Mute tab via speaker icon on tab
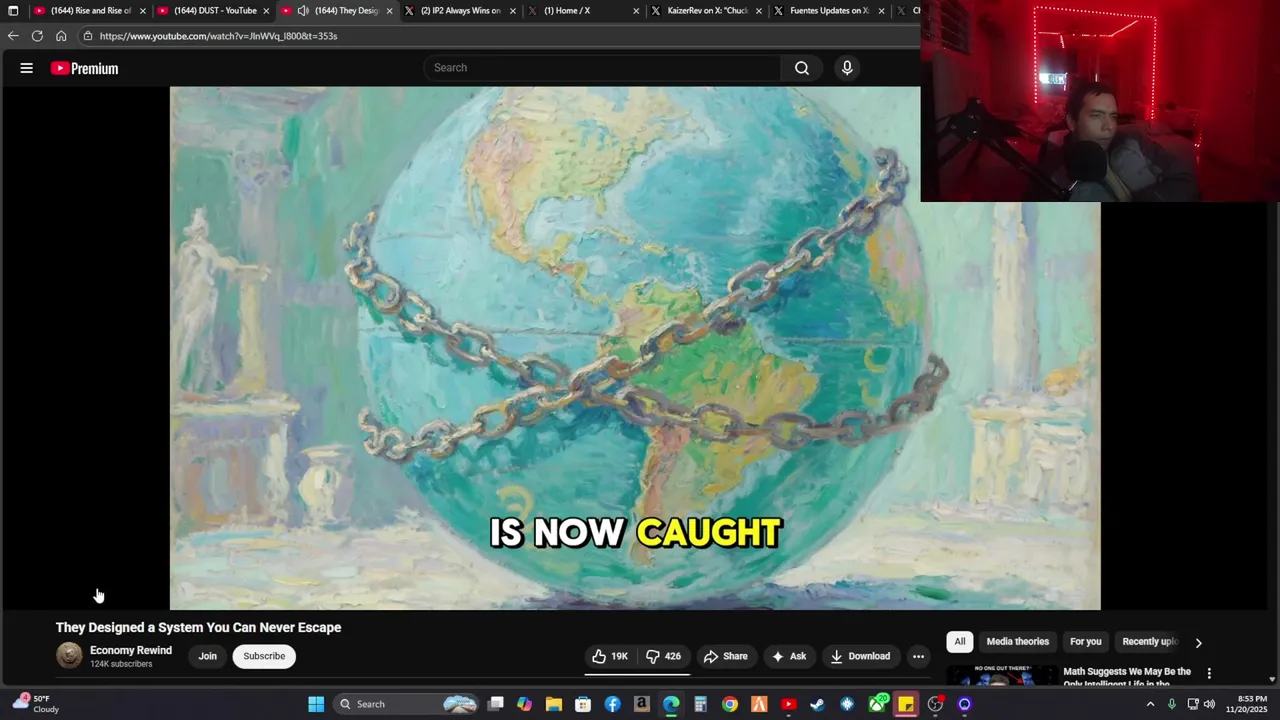 303,11
